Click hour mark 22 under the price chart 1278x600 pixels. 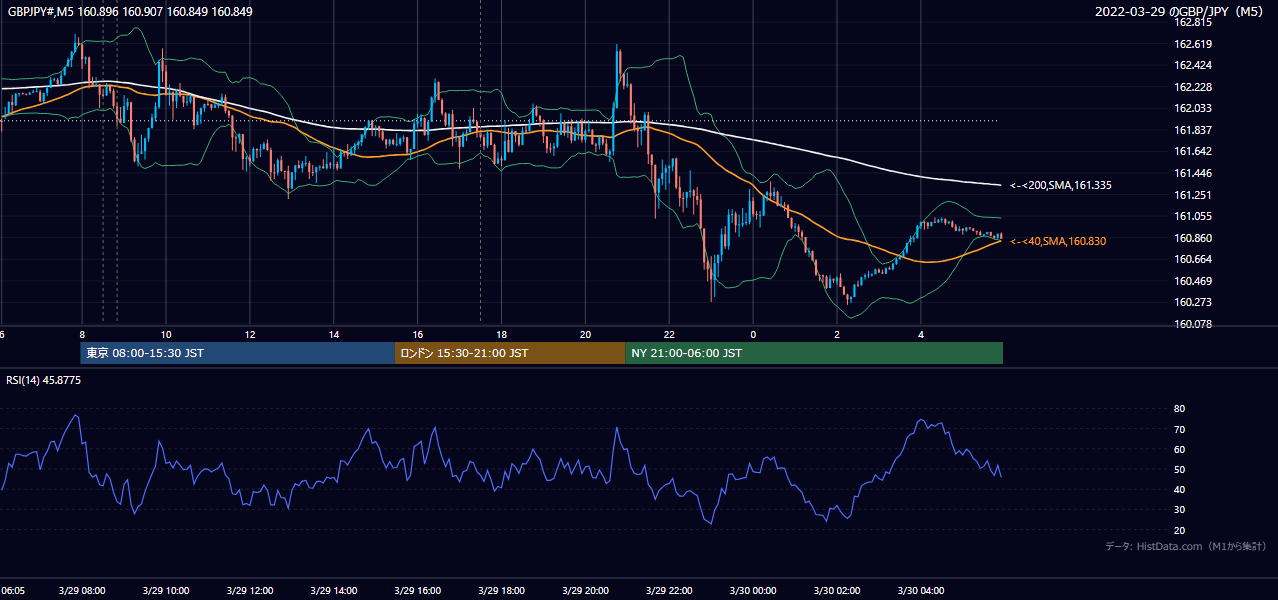[x=669, y=334]
